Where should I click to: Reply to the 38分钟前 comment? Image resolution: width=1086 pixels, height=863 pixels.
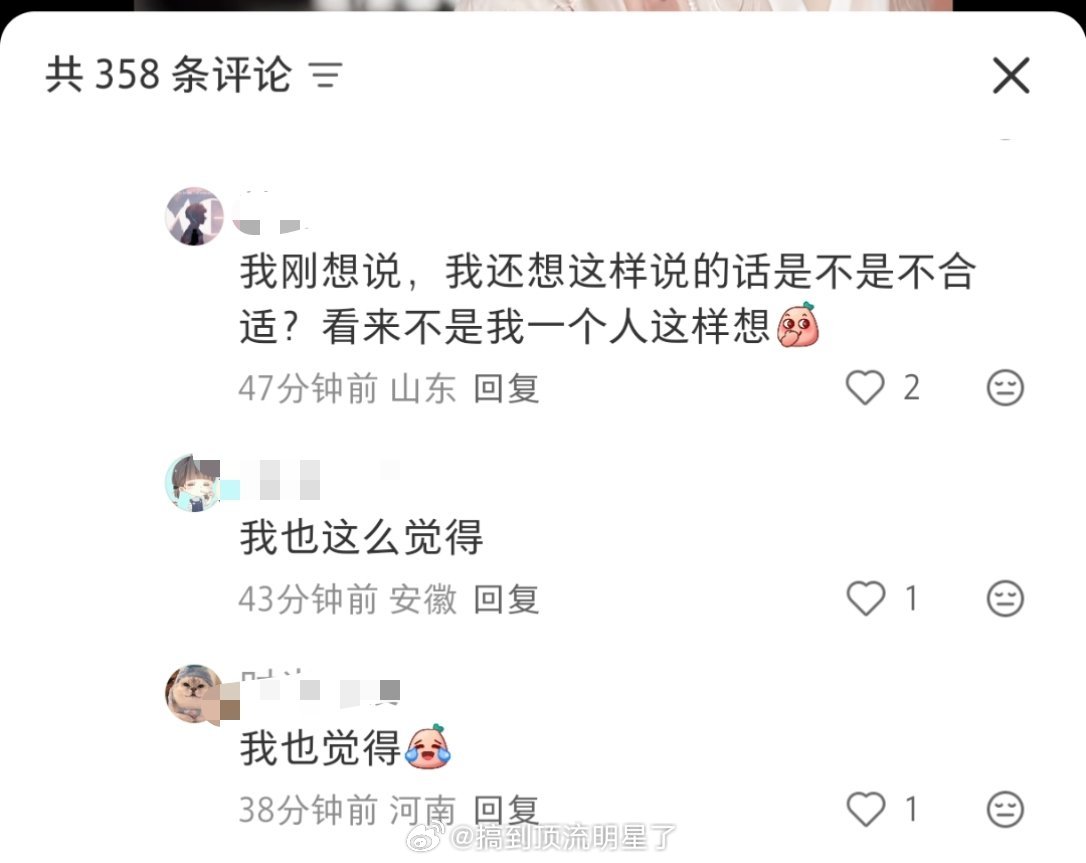coord(506,810)
